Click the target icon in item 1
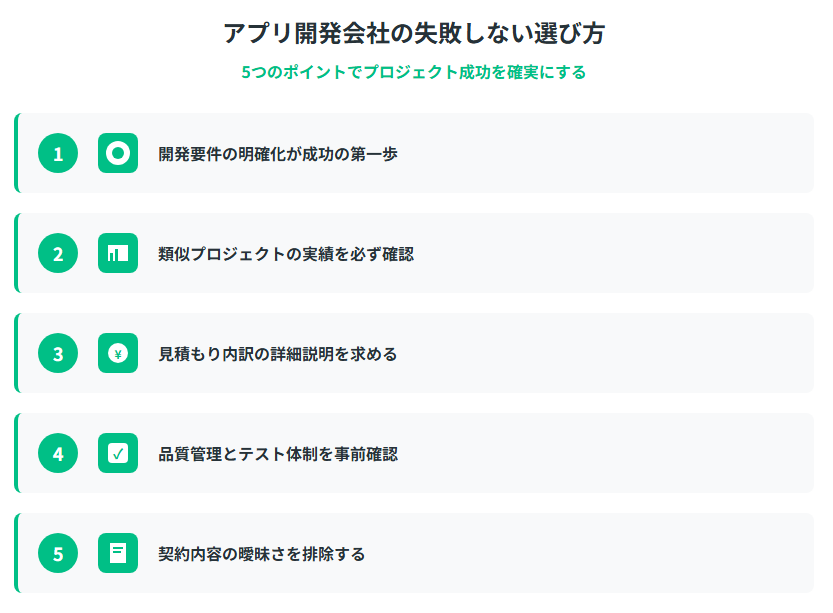Viewport: 833px width, 613px height. pos(118,153)
